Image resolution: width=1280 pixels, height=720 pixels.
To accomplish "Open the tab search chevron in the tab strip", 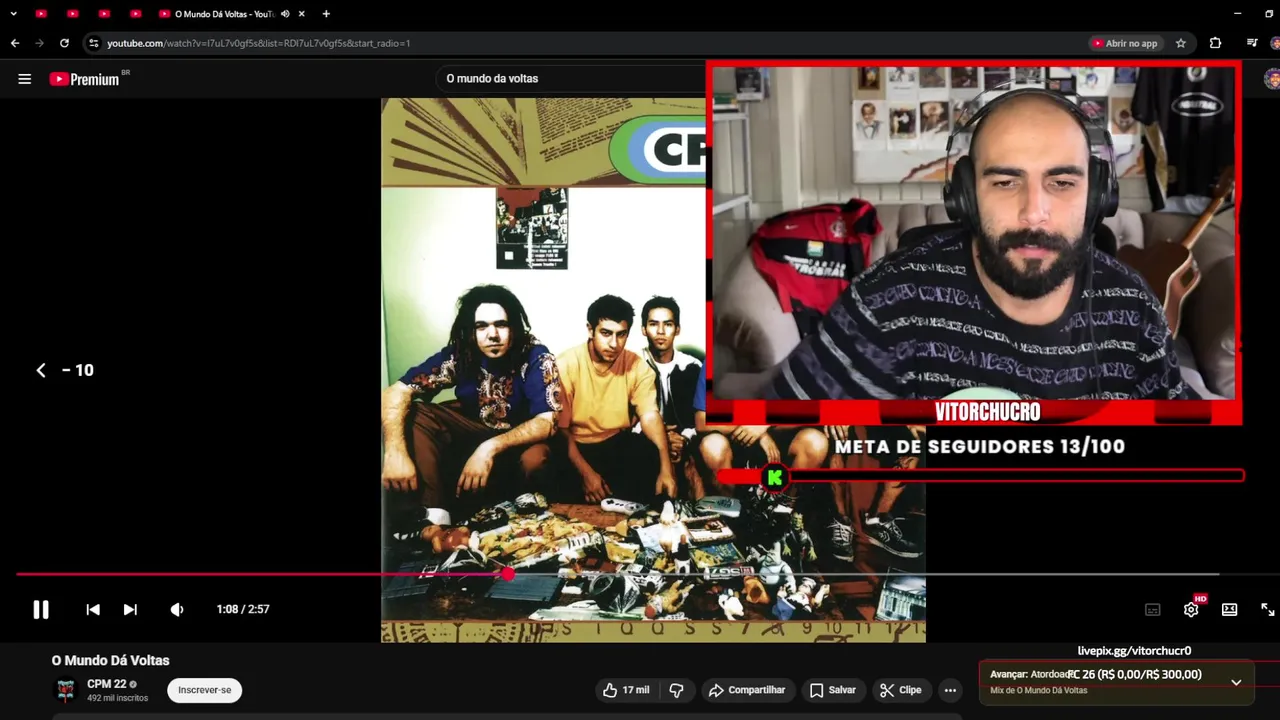I will (x=13, y=14).
